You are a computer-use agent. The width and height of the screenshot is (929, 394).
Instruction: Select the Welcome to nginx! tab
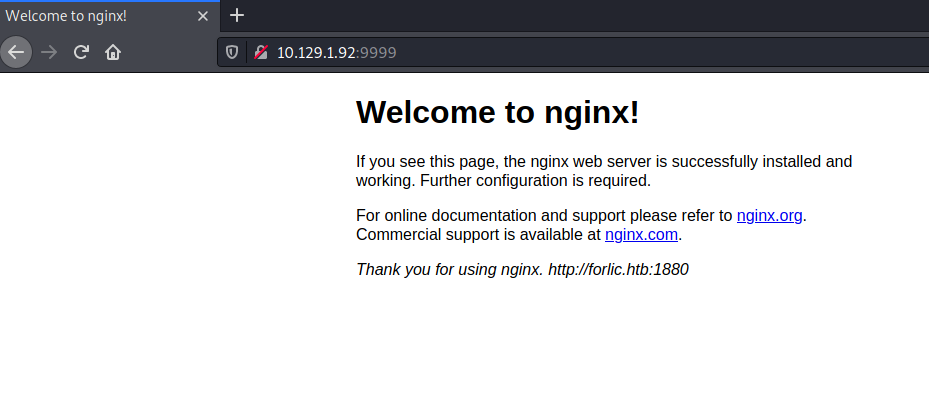tap(110, 16)
